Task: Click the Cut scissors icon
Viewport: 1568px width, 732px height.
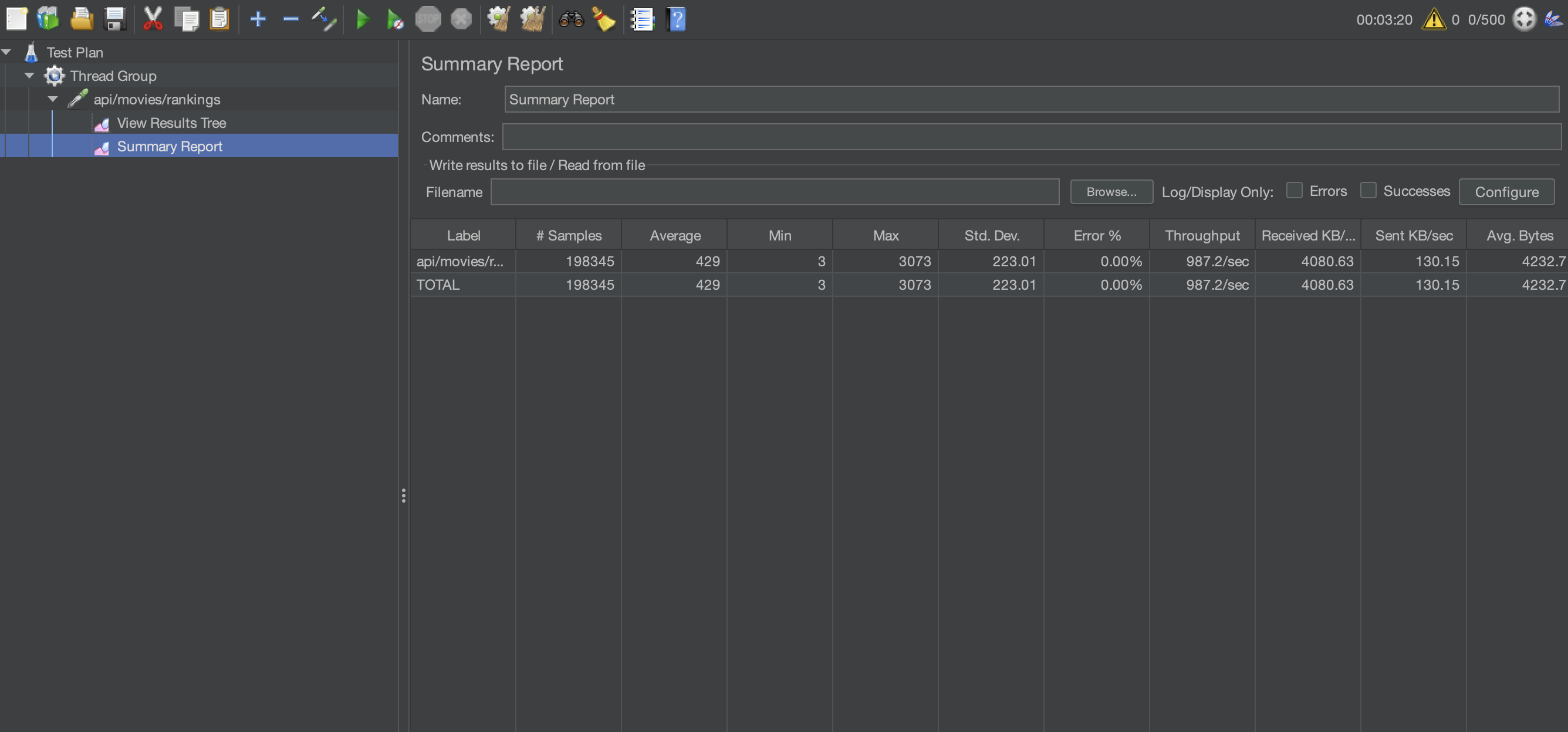Action: click(x=153, y=19)
